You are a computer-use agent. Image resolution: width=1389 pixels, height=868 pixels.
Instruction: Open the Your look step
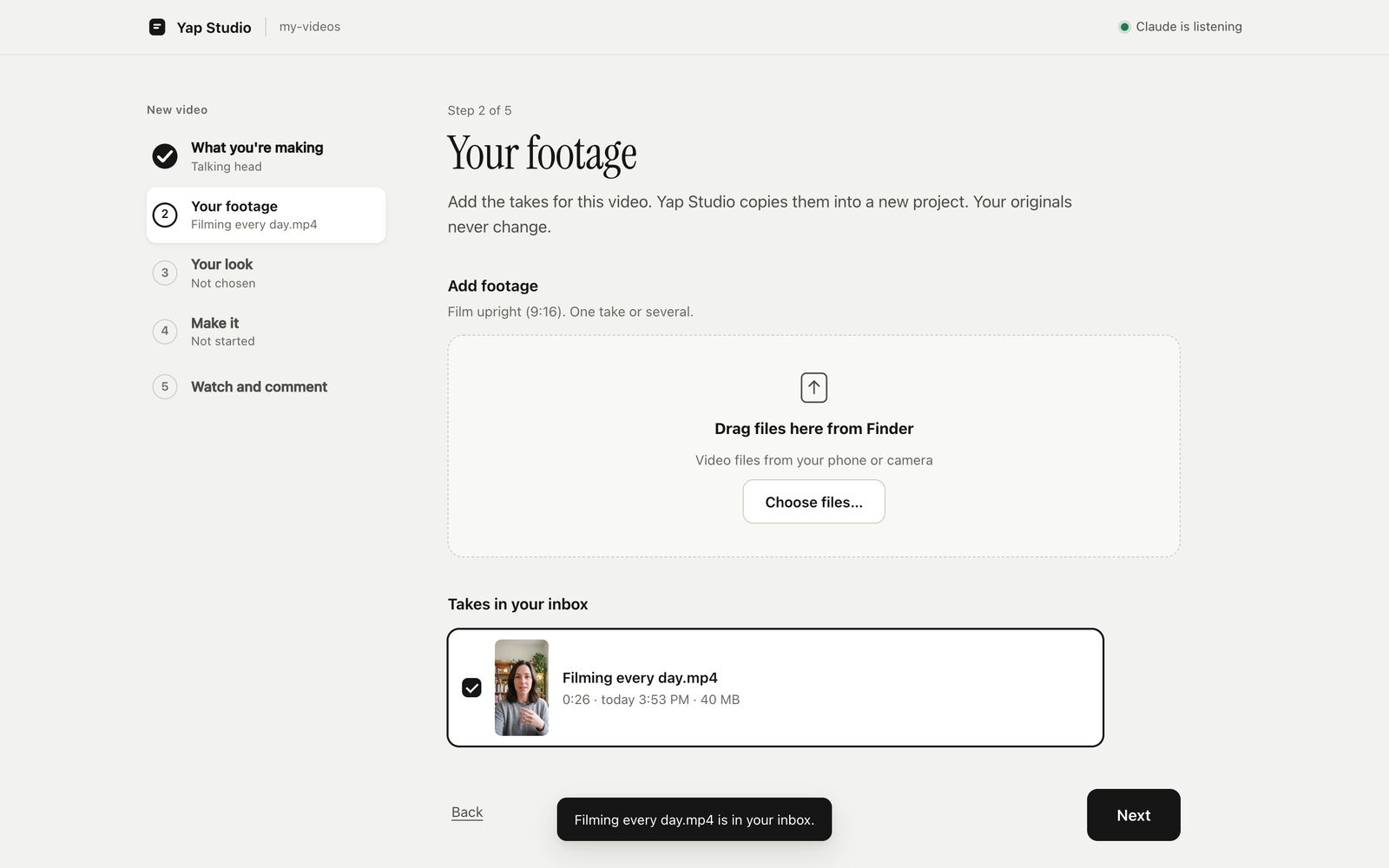[266, 273]
